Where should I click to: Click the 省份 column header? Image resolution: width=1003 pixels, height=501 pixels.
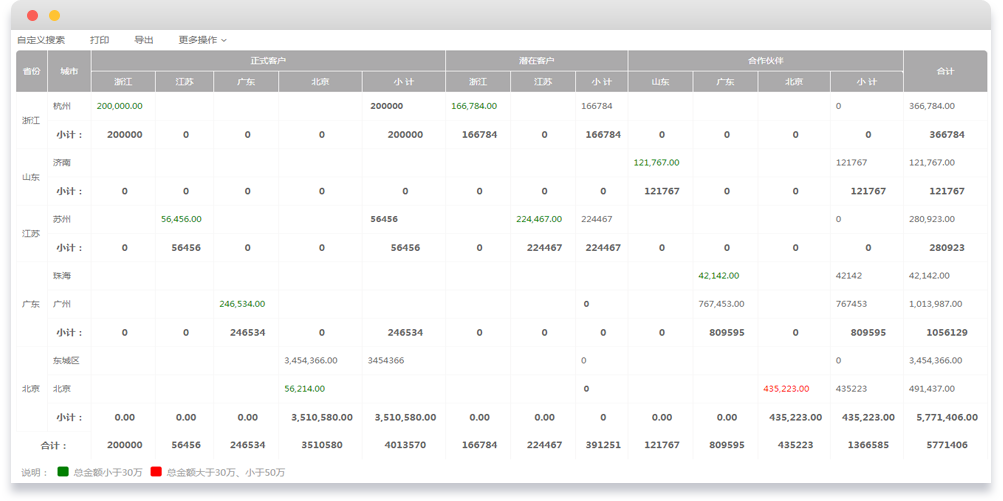coord(31,71)
